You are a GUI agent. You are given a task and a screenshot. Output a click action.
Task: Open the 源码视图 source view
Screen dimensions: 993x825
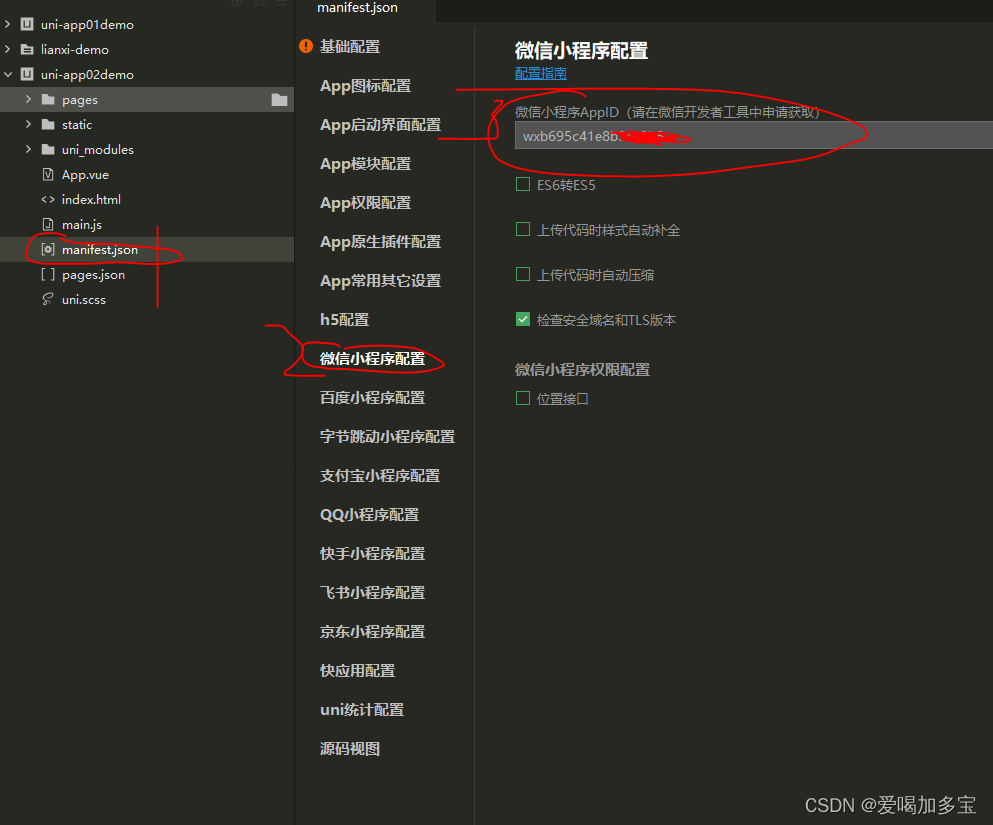[x=350, y=749]
